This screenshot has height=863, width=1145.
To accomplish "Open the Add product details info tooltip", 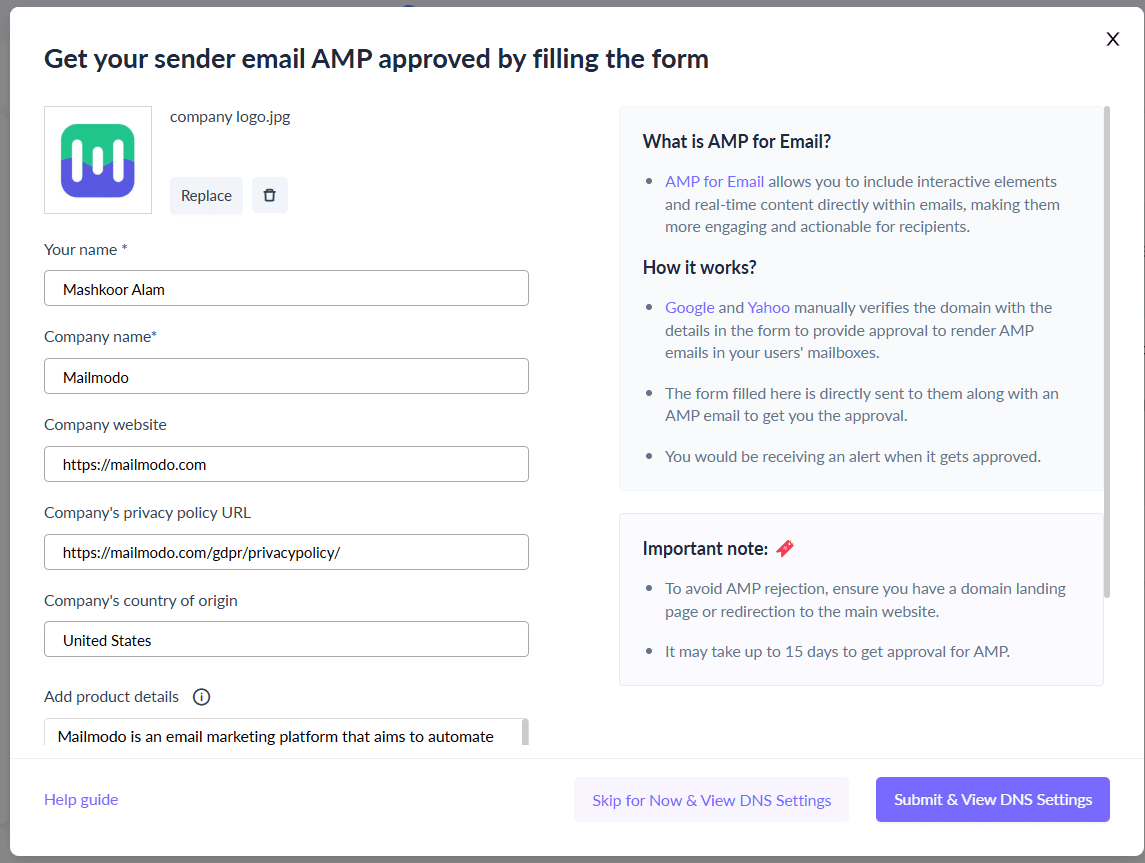I will [x=201, y=696].
